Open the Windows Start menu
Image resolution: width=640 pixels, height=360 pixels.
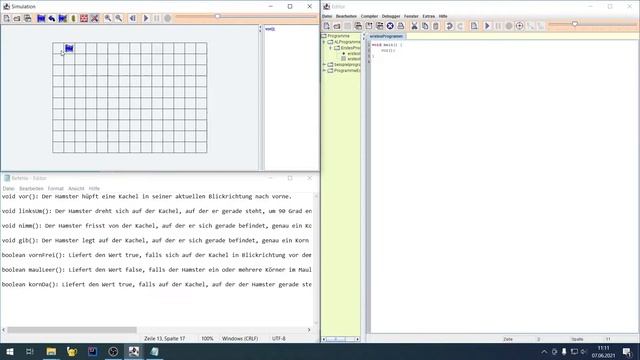pyautogui.click(x=9, y=351)
